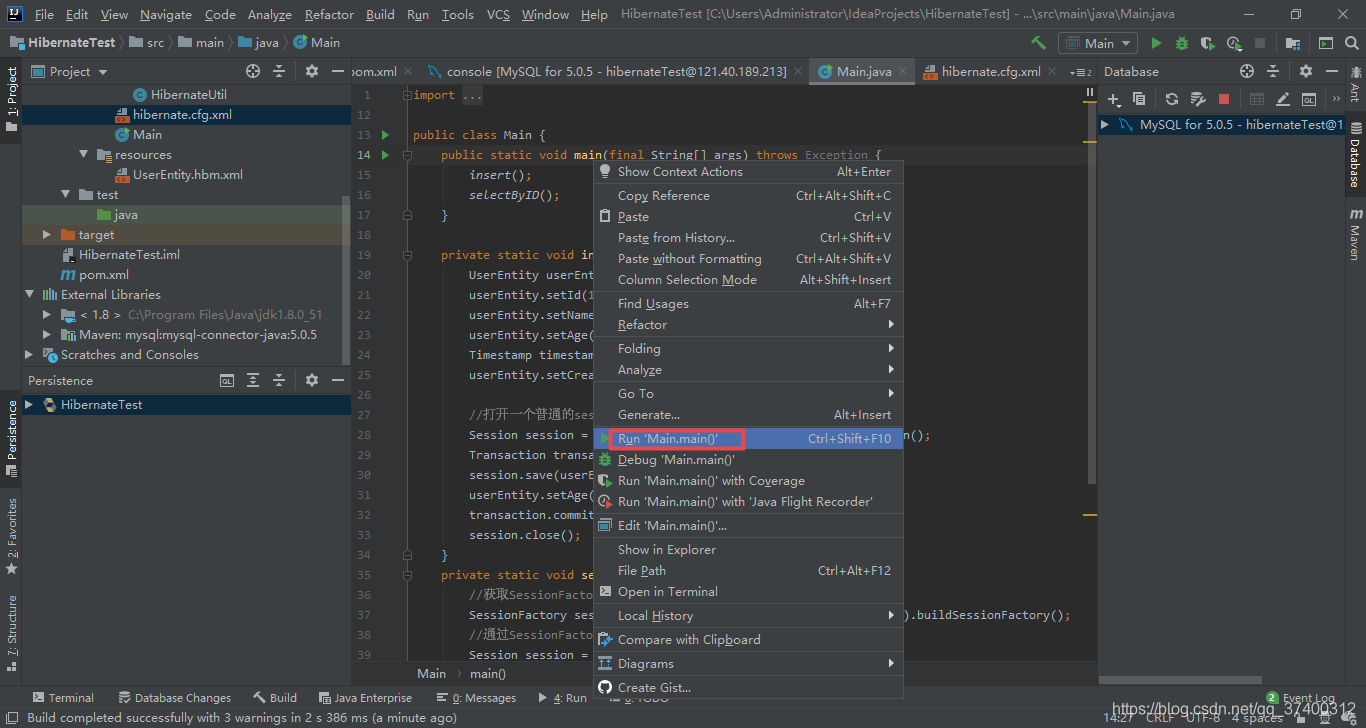Open the Project Structure toolbar icon

(x=1293, y=43)
